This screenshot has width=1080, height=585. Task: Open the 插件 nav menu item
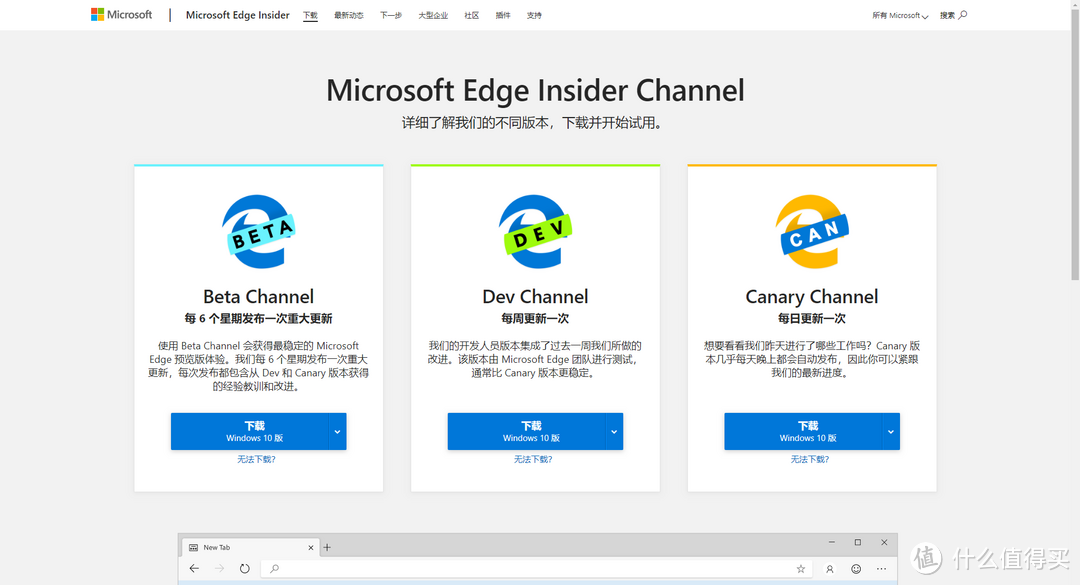(x=503, y=15)
